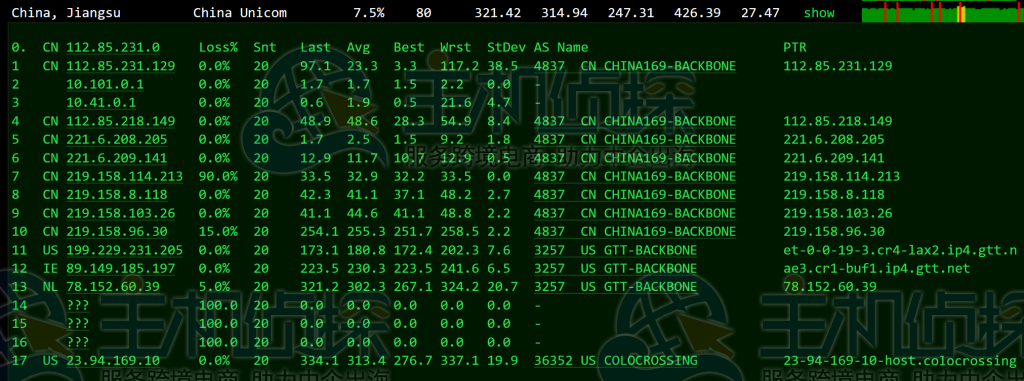Screen dimensions: 1024x381
Task: Open hop 10 IP 219.158.96.30
Action: pos(117,232)
